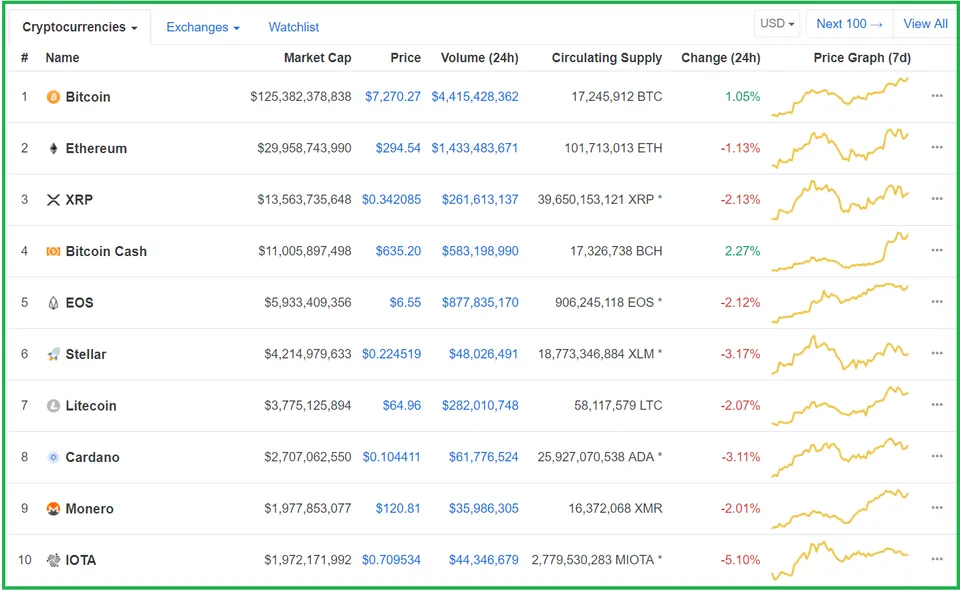The height and width of the screenshot is (591, 960).
Task: Sort table by the # rank column
Action: click(x=24, y=58)
